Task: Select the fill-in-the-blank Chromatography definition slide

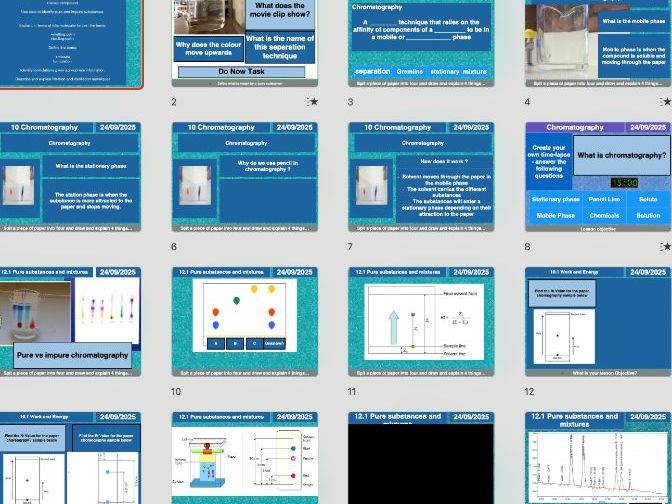Action: tap(421, 43)
